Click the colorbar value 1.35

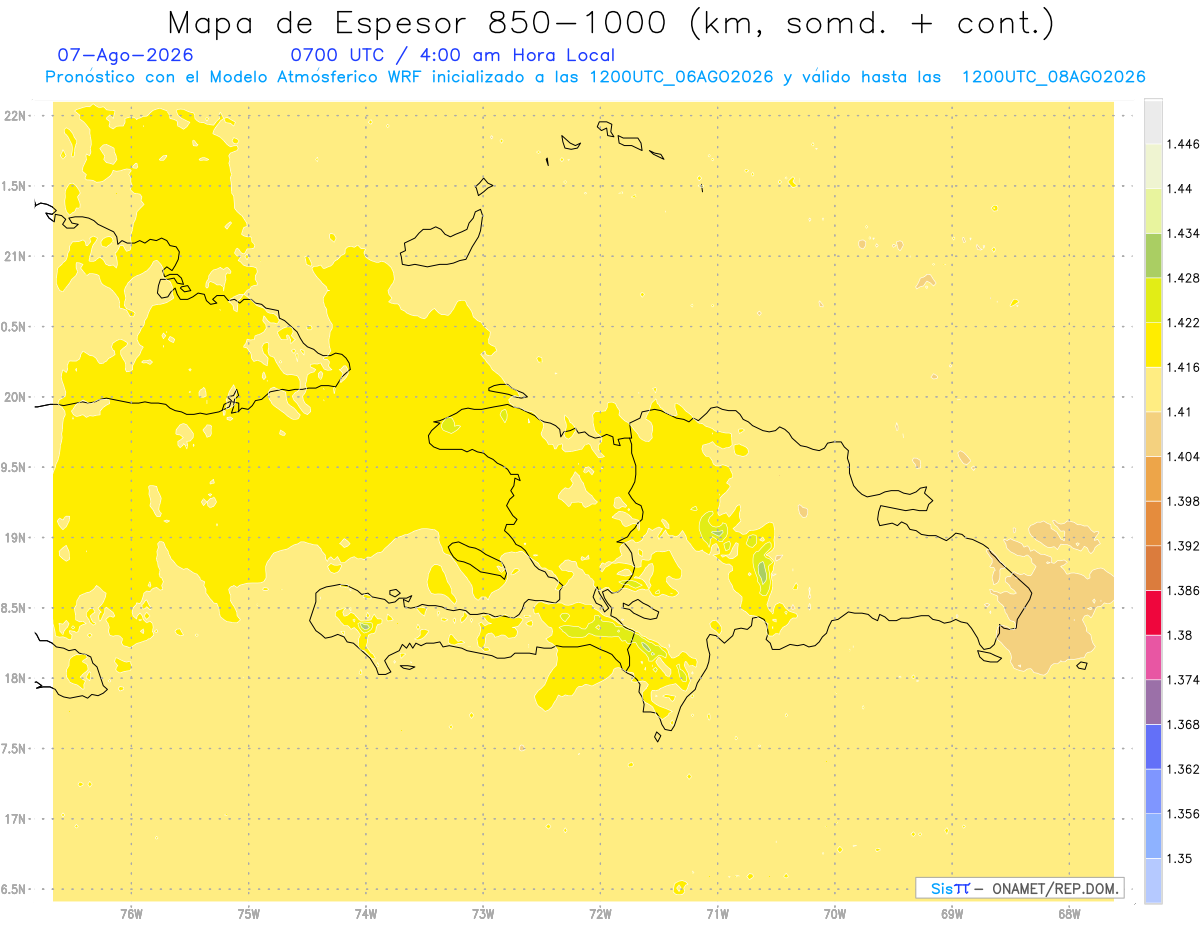point(1178,859)
